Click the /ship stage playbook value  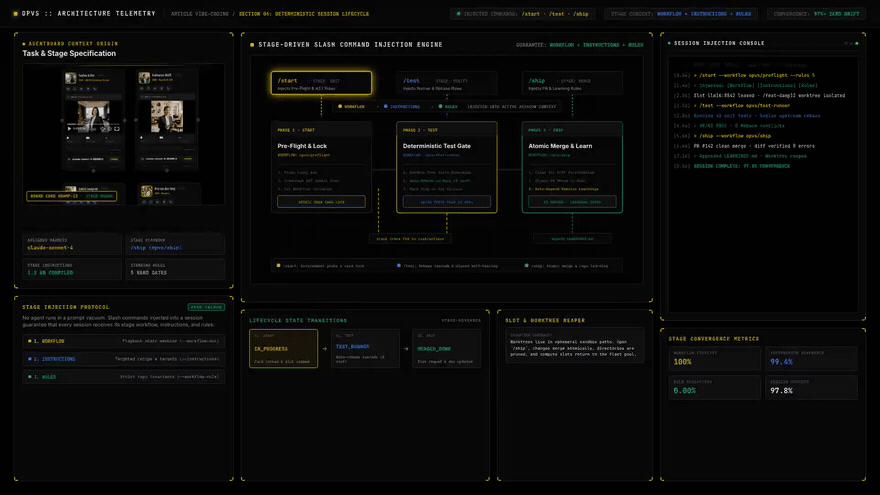pyautogui.click(x=156, y=248)
